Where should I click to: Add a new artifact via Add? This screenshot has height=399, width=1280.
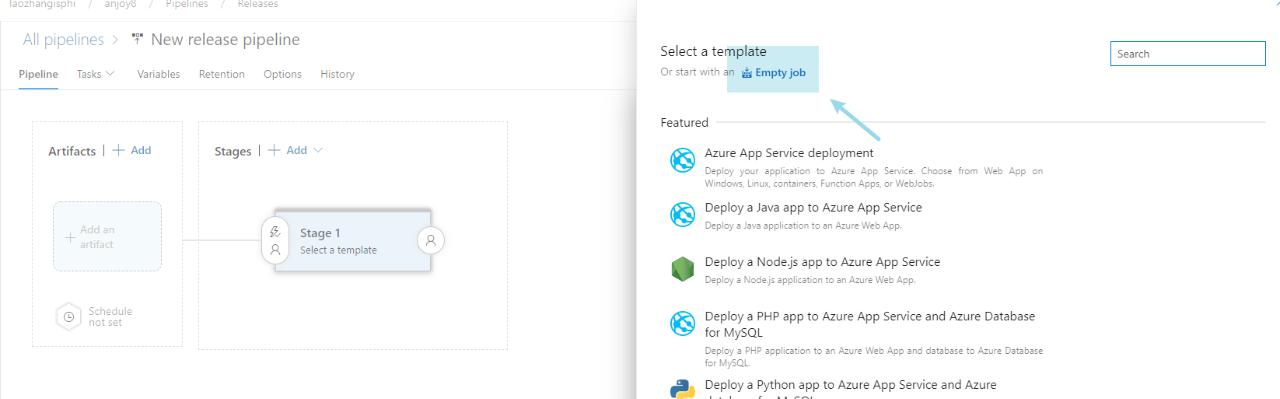(x=131, y=150)
